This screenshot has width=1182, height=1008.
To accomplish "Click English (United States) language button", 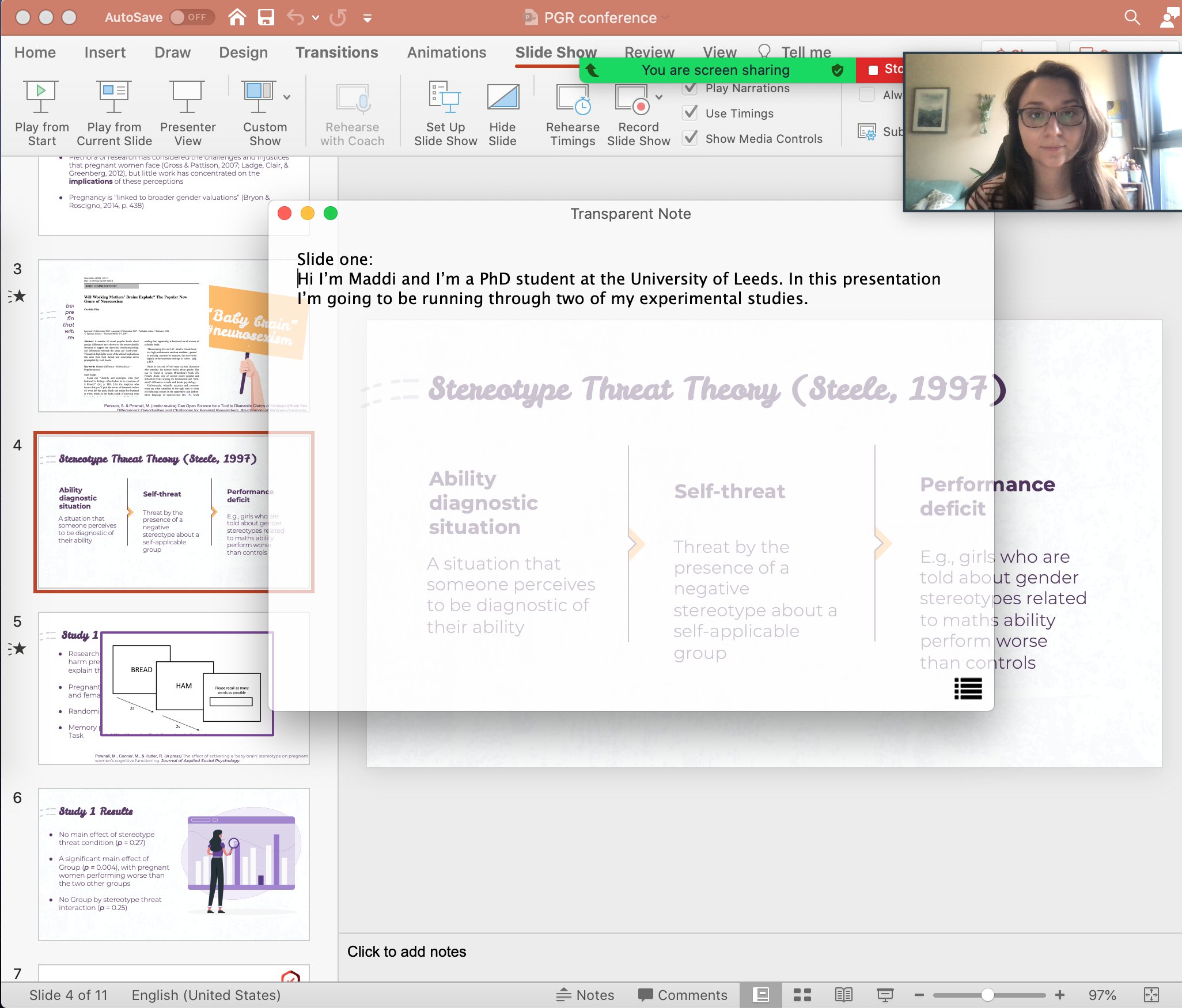I will pos(206,995).
